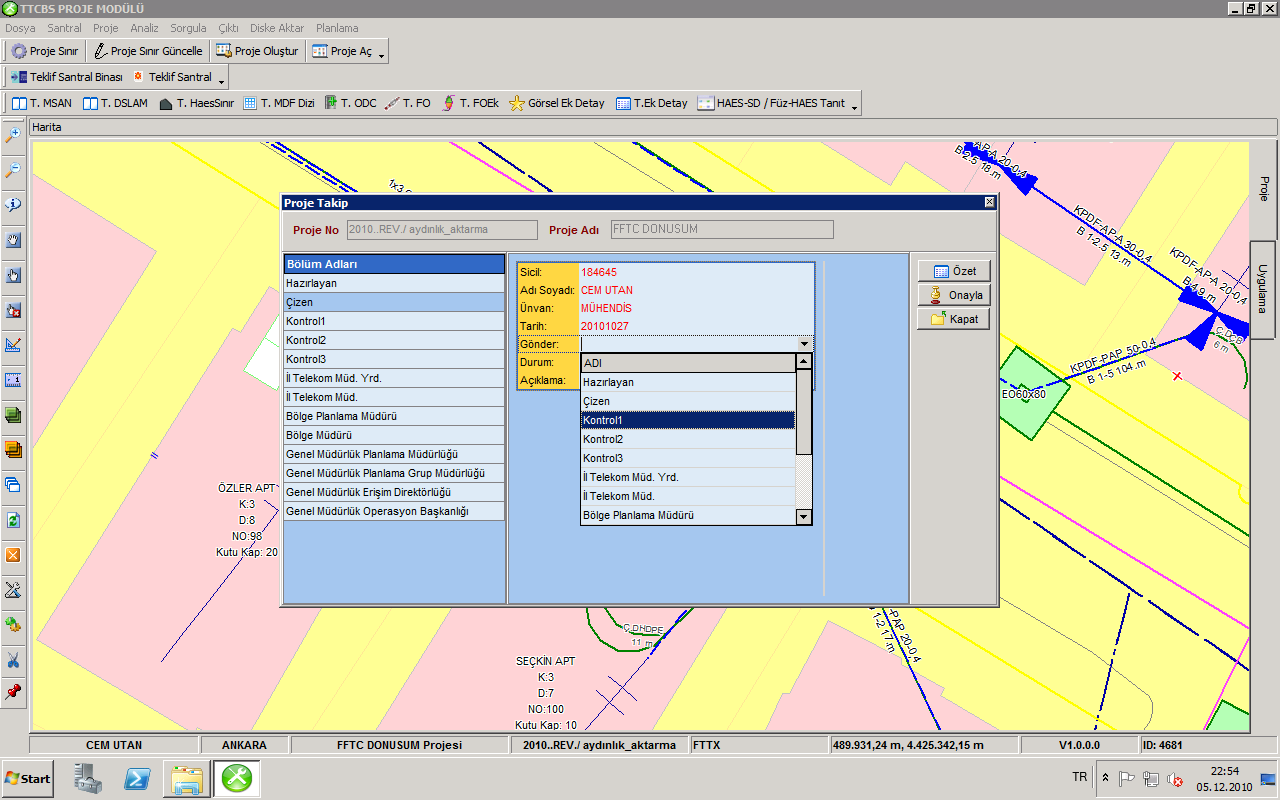Select Teklif Santral Binası tool
The height and width of the screenshot is (800, 1280).
pos(67,77)
